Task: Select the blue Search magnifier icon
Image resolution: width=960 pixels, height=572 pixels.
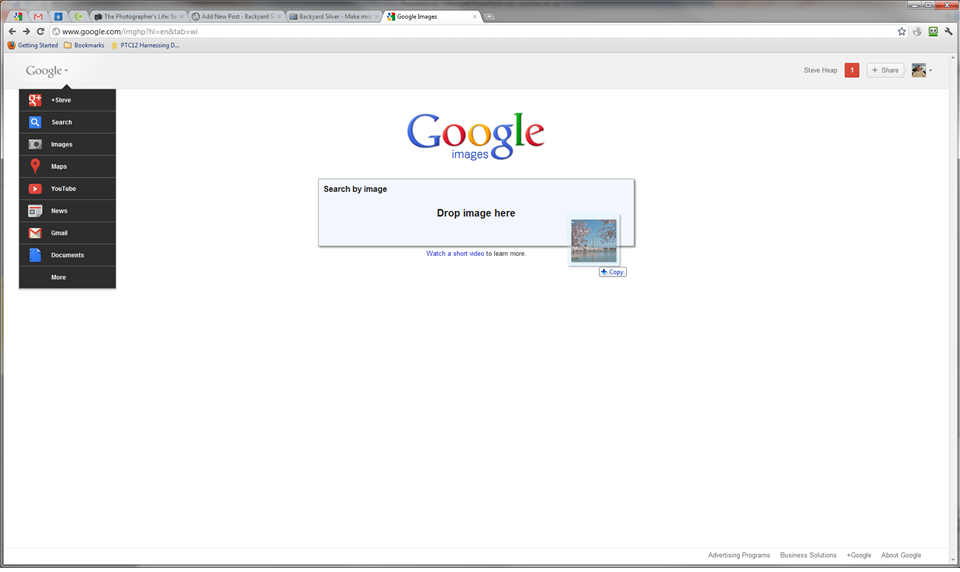Action: (x=35, y=122)
